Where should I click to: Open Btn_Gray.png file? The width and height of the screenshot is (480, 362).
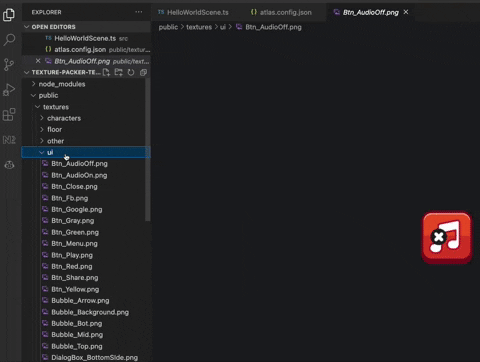86,221
